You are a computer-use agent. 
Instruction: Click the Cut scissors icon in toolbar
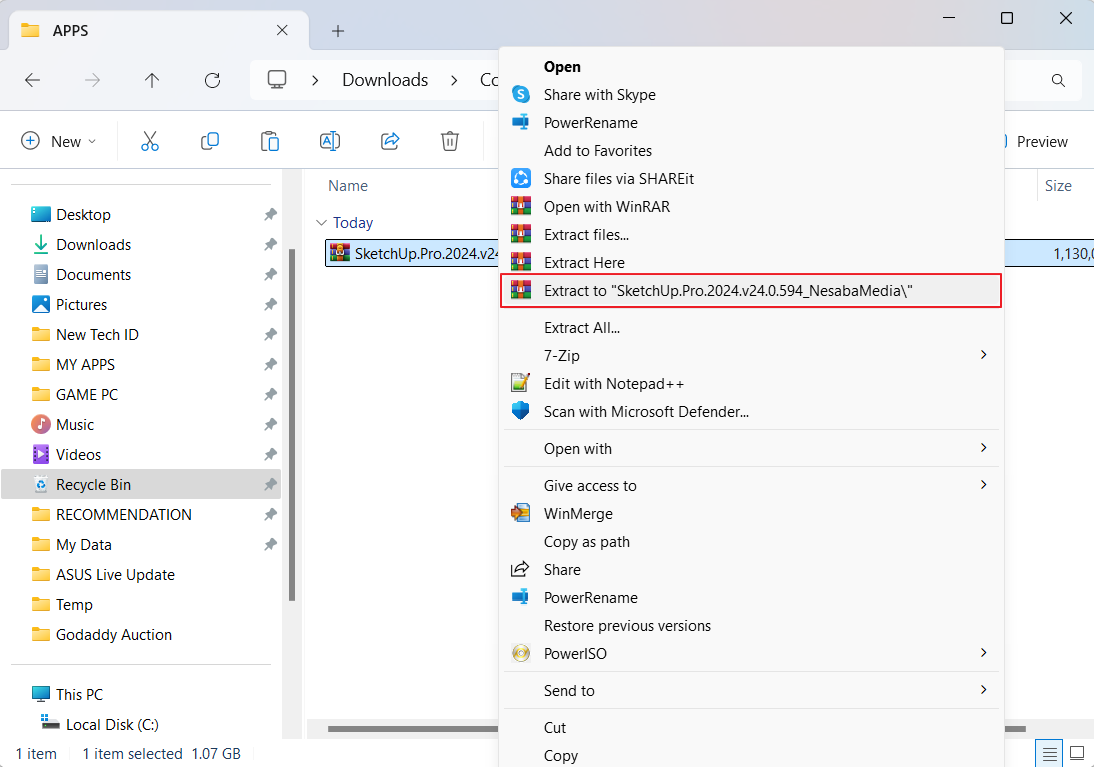(x=150, y=141)
